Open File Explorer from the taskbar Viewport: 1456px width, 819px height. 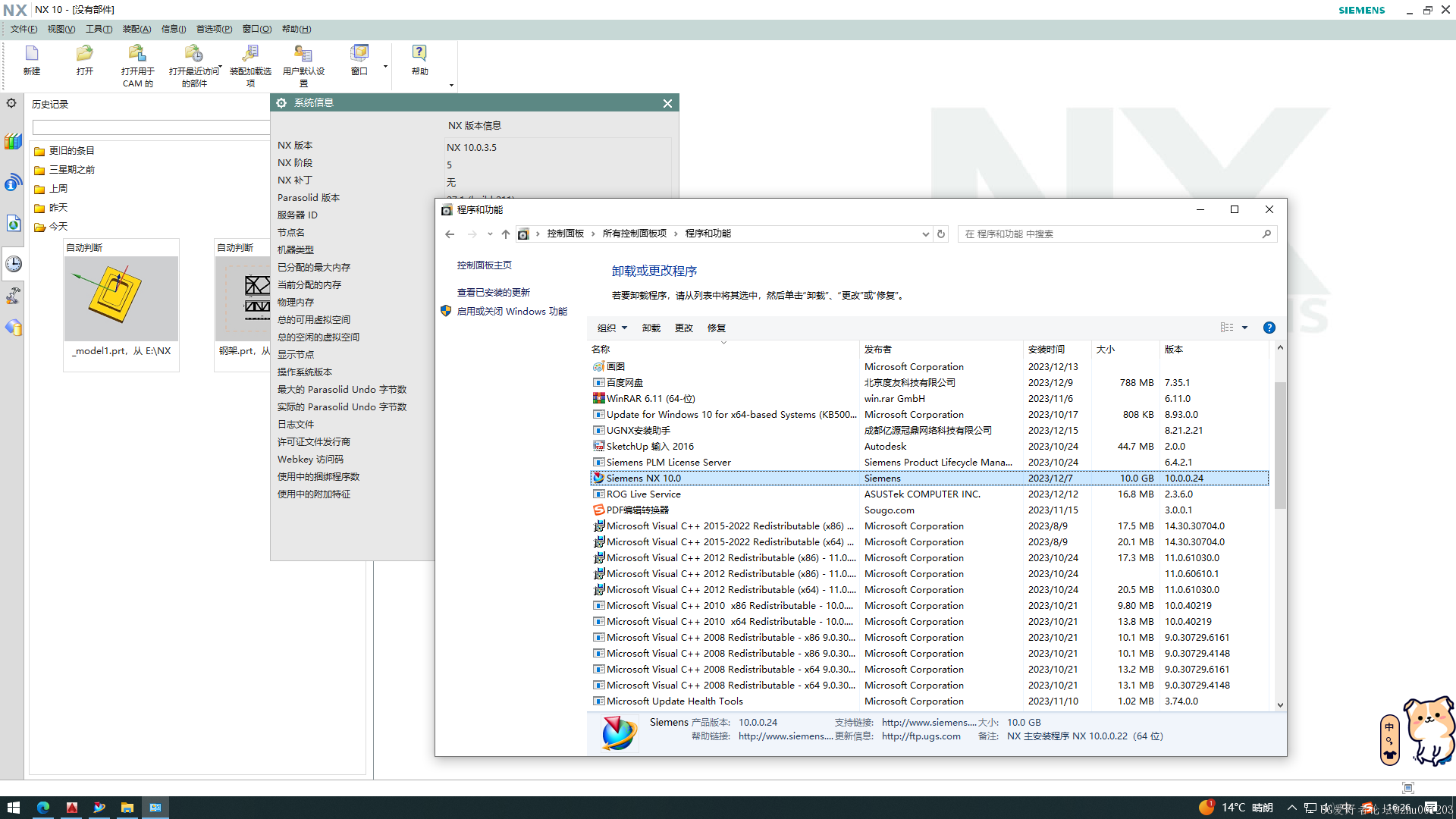tap(127, 808)
